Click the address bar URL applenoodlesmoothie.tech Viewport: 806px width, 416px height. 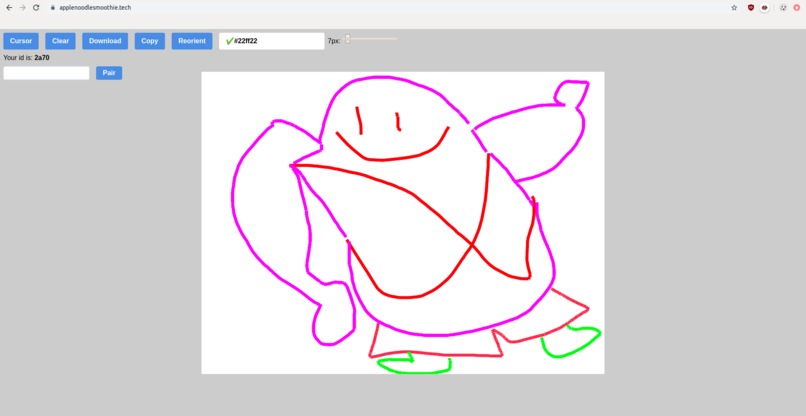(x=95, y=8)
